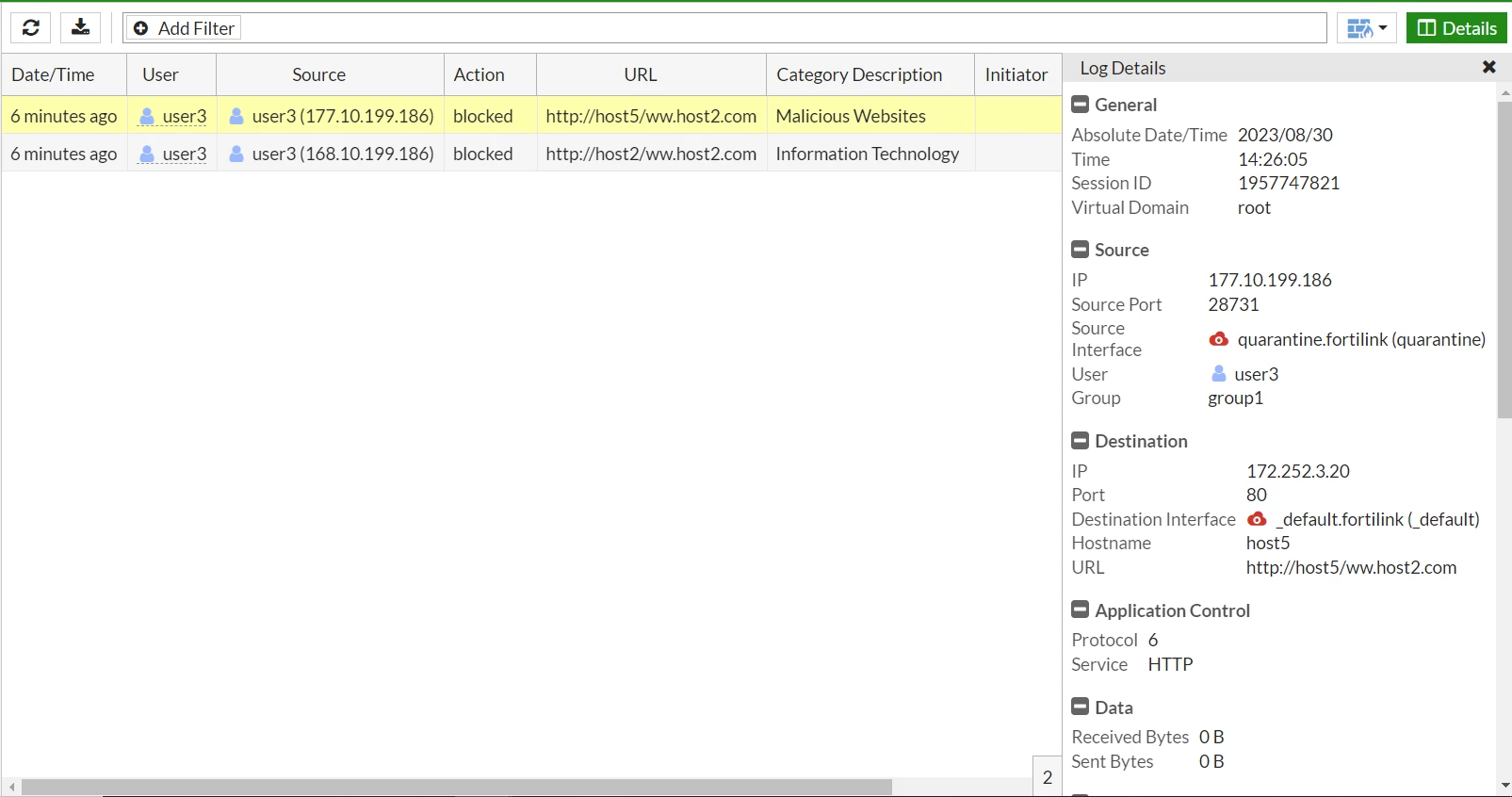Collapse the Destination section
This screenshot has width=1512, height=797.
[1081, 441]
